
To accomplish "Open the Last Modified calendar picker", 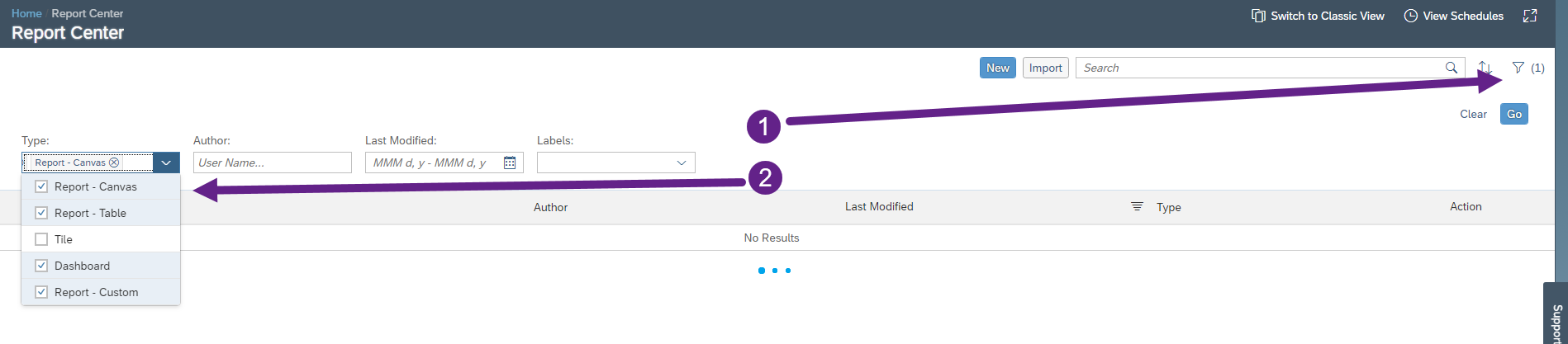I will pyautogui.click(x=510, y=163).
